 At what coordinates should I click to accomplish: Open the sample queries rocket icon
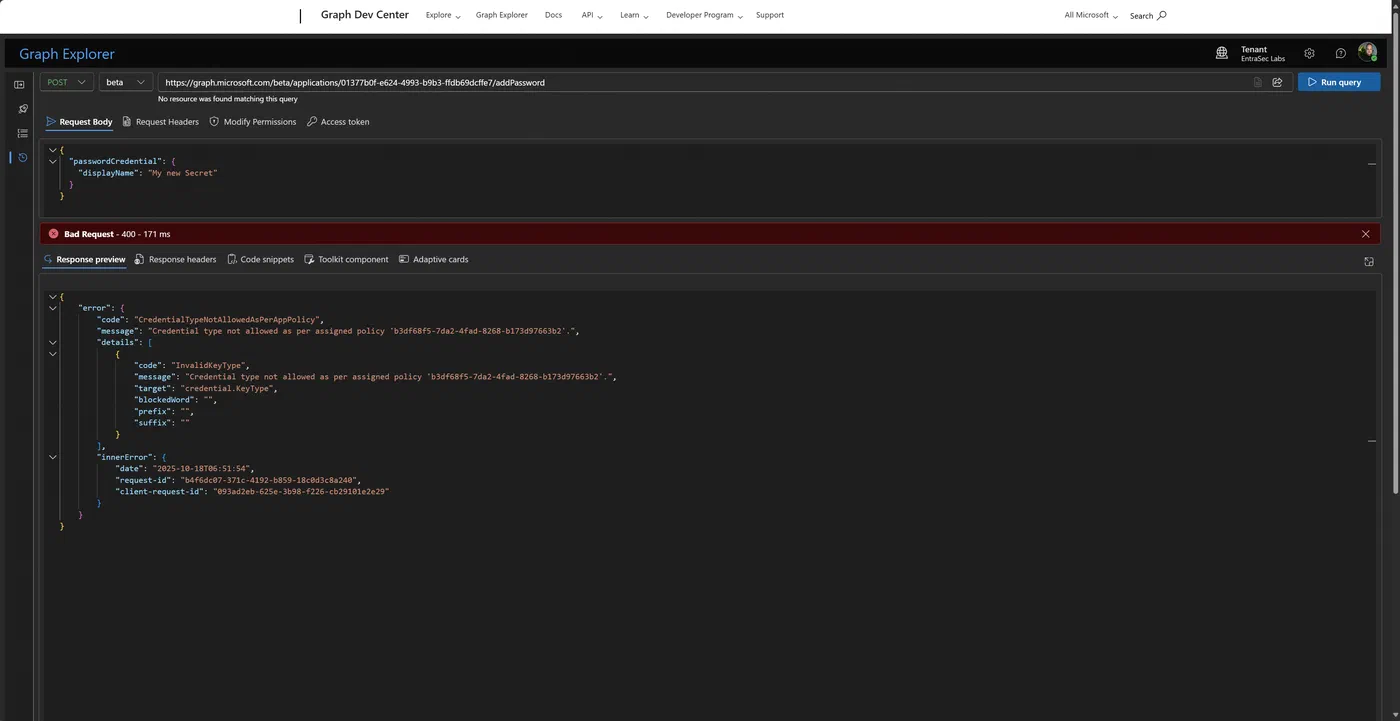point(22,109)
